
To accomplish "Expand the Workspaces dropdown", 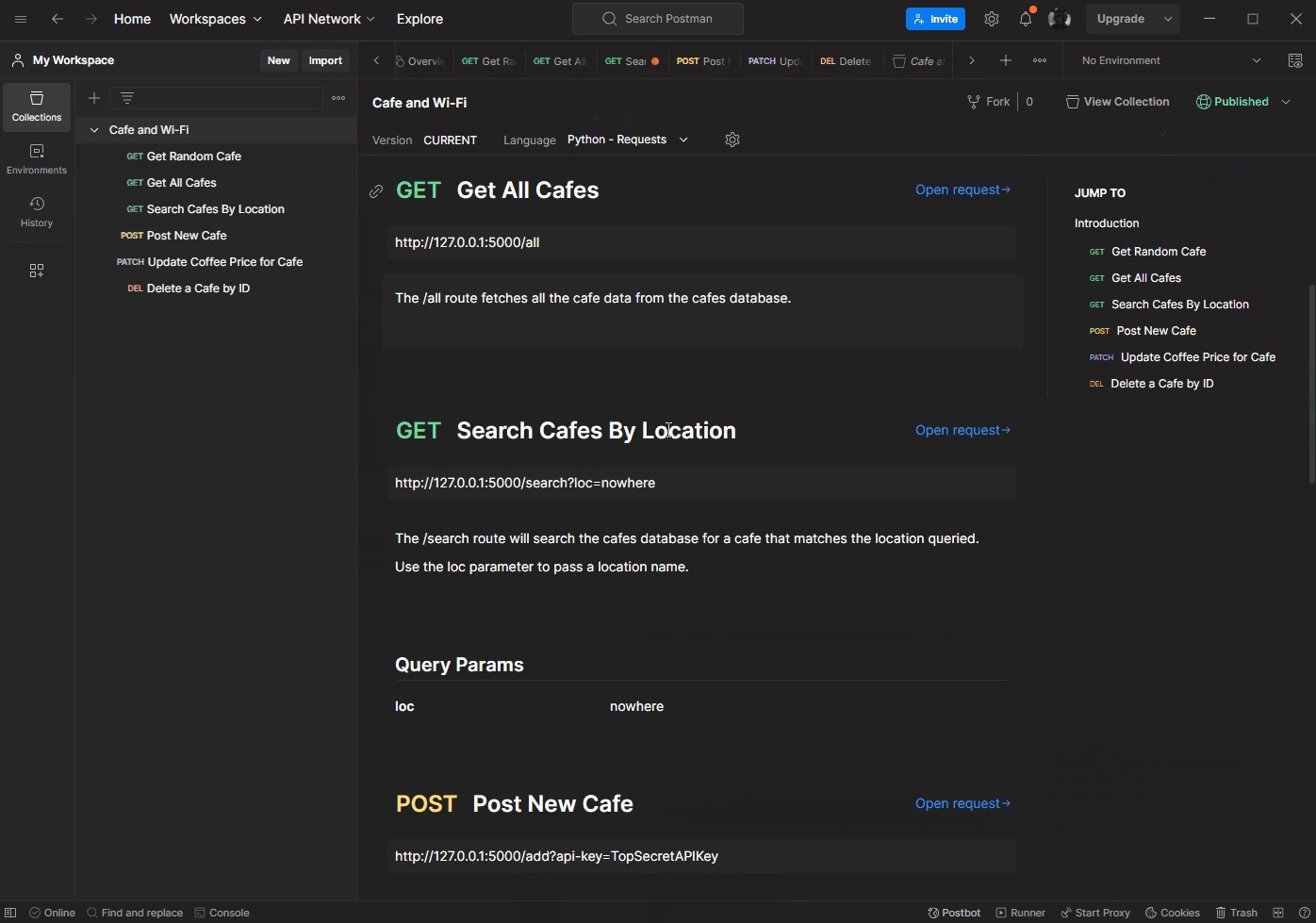I will click(x=216, y=19).
